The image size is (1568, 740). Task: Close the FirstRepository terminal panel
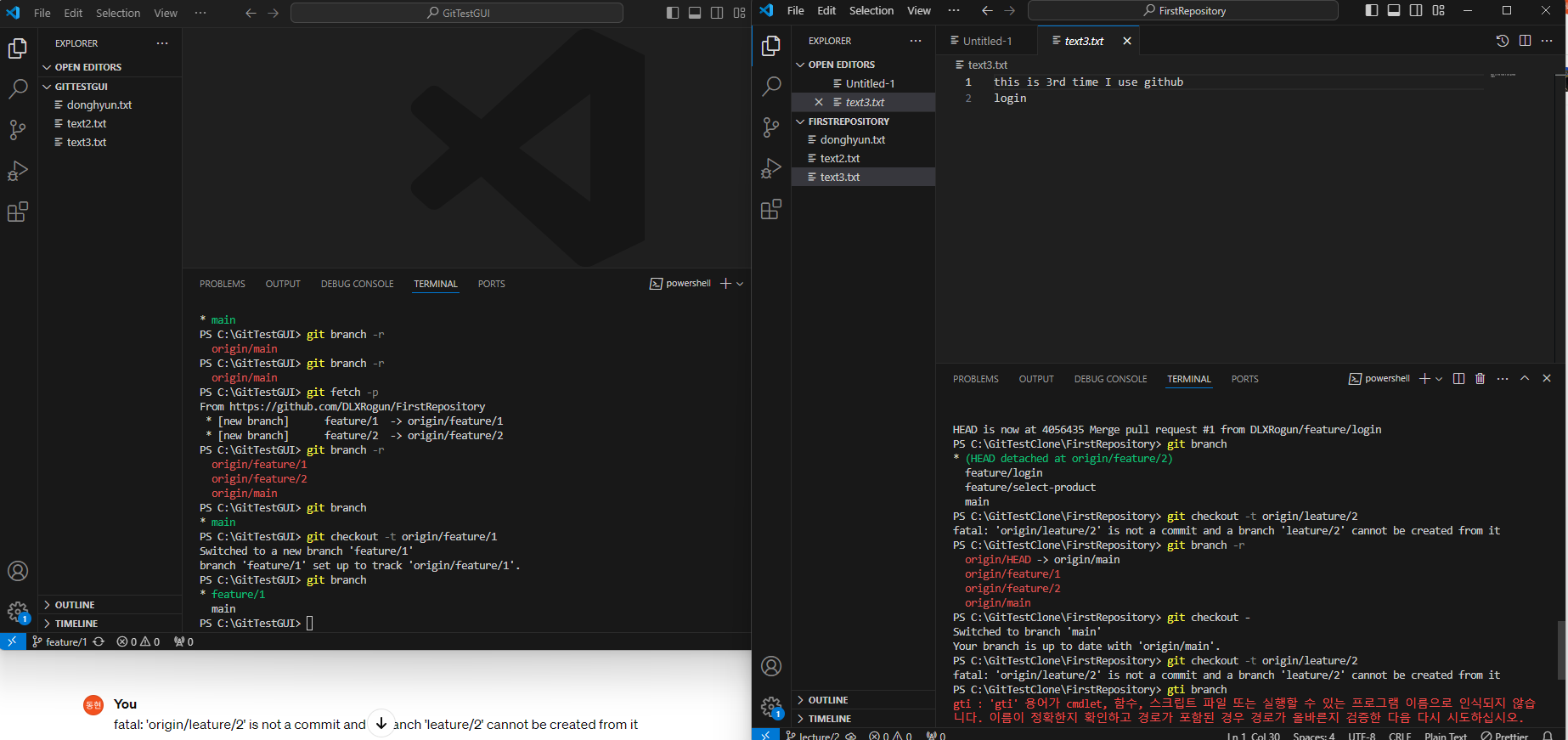[1547, 379]
